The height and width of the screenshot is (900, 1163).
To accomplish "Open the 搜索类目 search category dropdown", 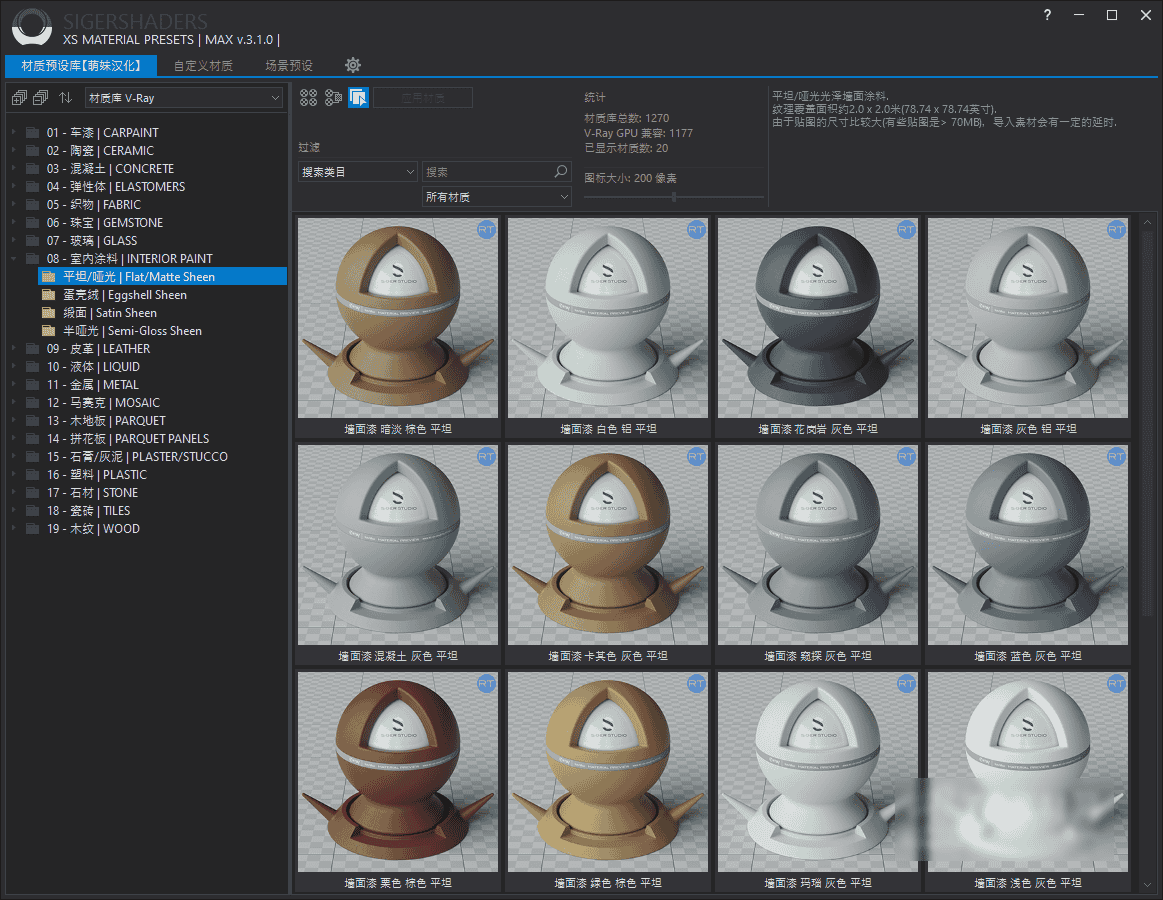I will [358, 171].
